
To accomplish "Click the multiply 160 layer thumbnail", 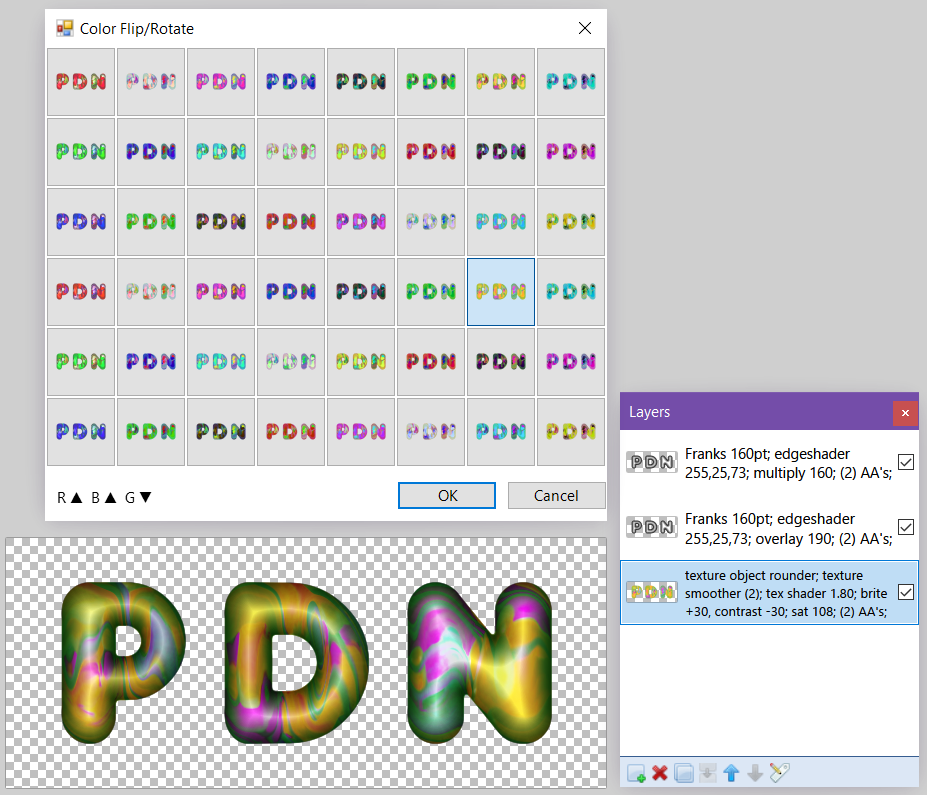I will (652, 462).
